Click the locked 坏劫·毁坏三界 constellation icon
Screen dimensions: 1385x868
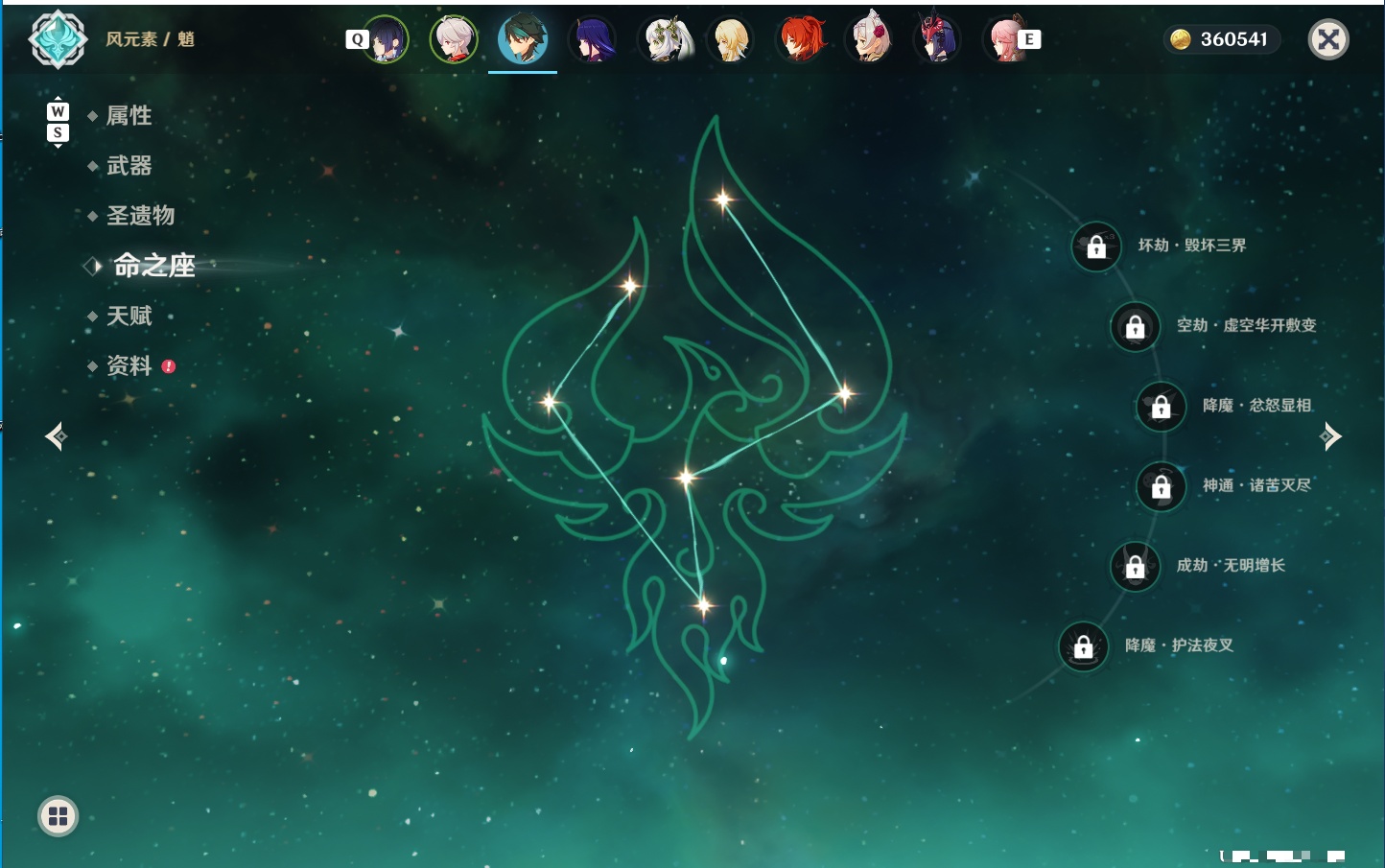coord(1096,246)
